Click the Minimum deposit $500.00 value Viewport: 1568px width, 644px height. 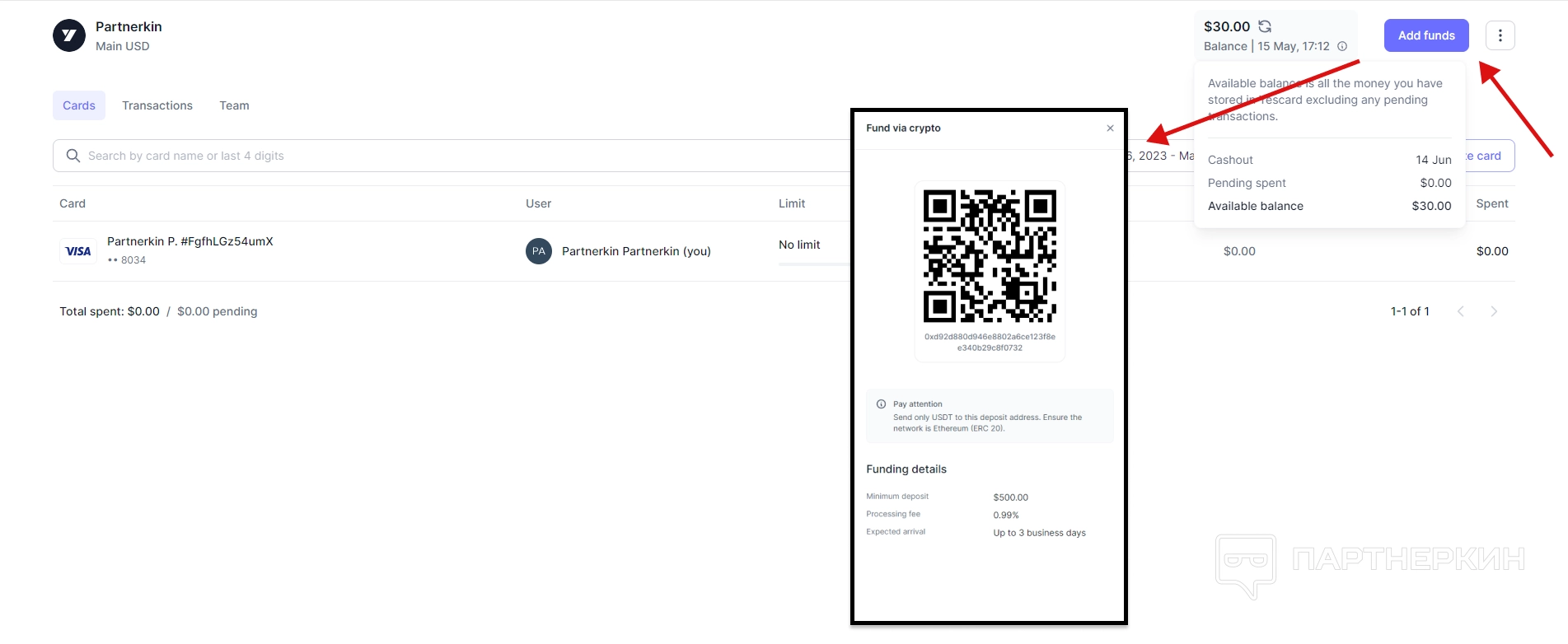[1011, 497]
